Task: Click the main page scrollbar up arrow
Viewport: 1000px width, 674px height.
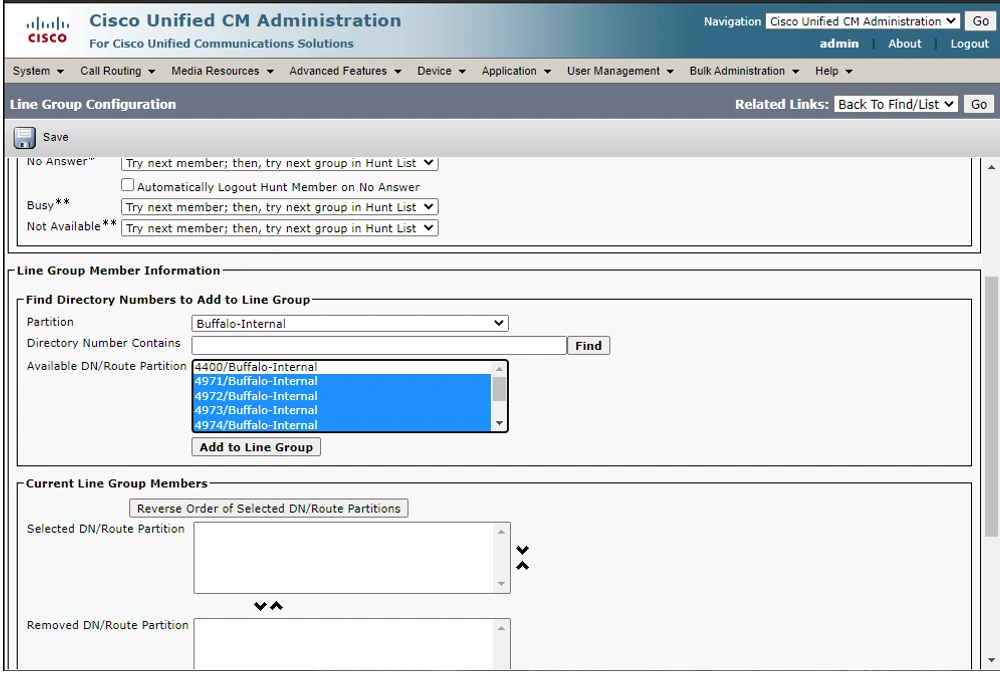Action: [x=991, y=167]
